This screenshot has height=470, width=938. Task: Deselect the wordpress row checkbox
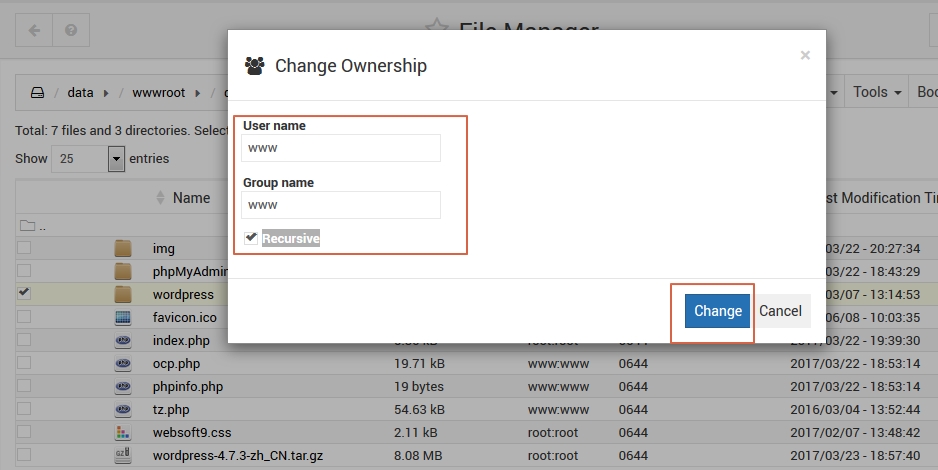pyautogui.click(x=24, y=293)
